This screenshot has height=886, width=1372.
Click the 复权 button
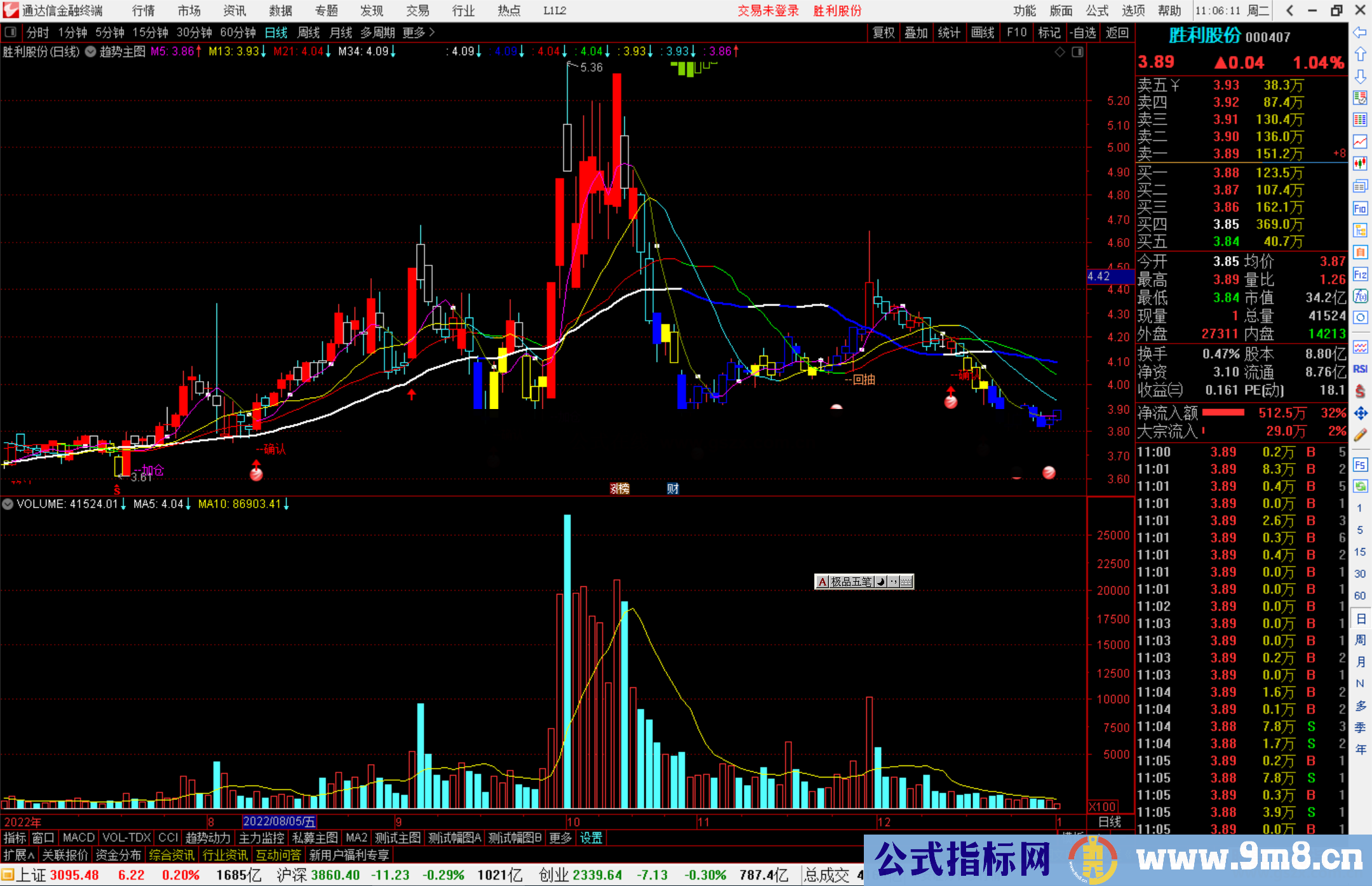point(884,32)
